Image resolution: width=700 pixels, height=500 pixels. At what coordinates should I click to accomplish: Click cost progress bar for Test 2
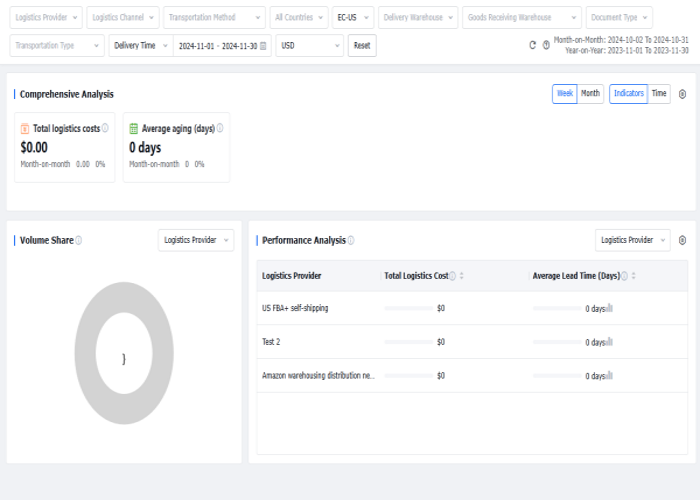pyautogui.click(x=408, y=342)
